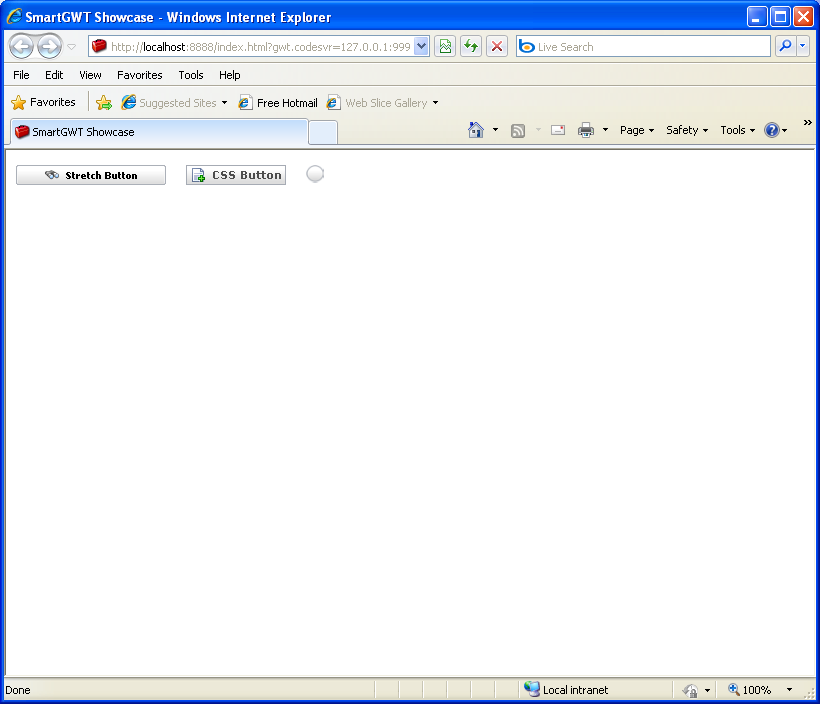
Task: Click the CSS Button
Action: (236, 175)
